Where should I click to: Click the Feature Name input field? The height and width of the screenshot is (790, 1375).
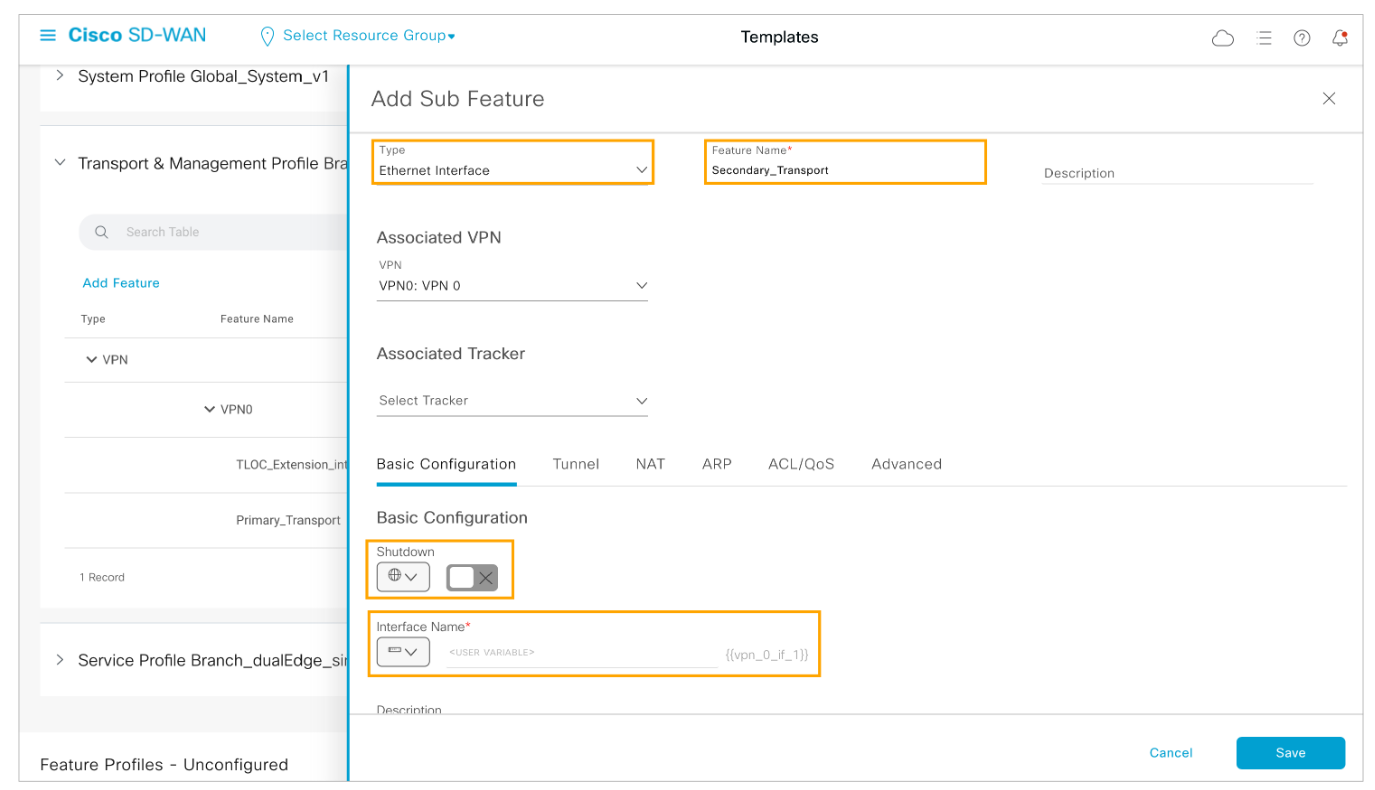[844, 171]
